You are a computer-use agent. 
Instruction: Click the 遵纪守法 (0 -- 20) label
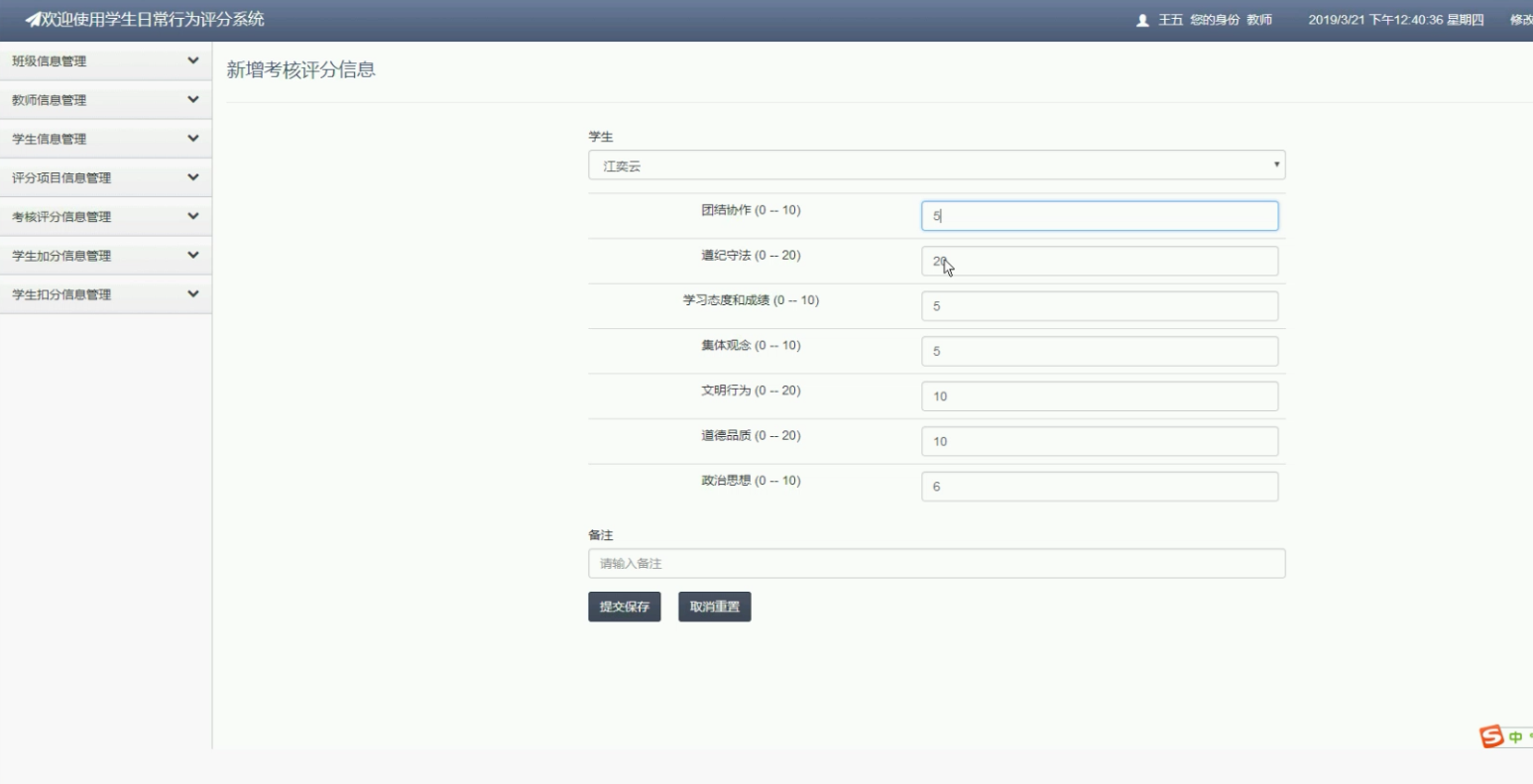tap(751, 256)
